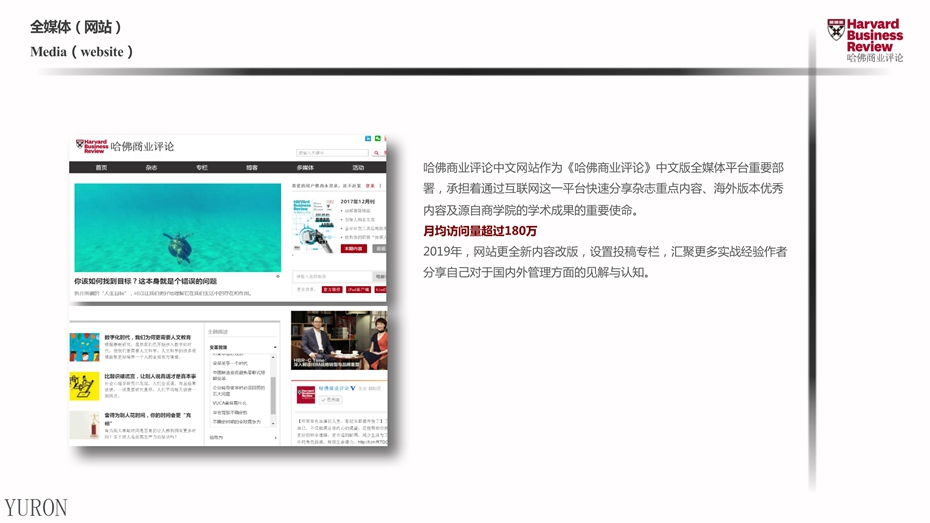The height and width of the screenshot is (523, 930).
Task: Click the red 登录 login link
Action: 370,186
